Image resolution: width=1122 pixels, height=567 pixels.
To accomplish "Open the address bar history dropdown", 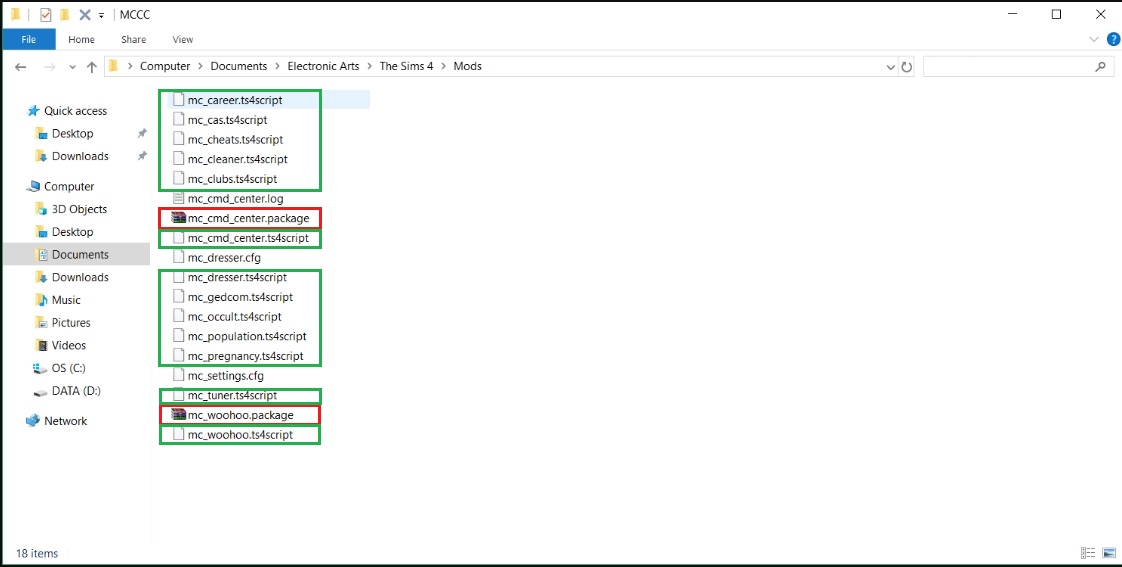I will point(891,67).
